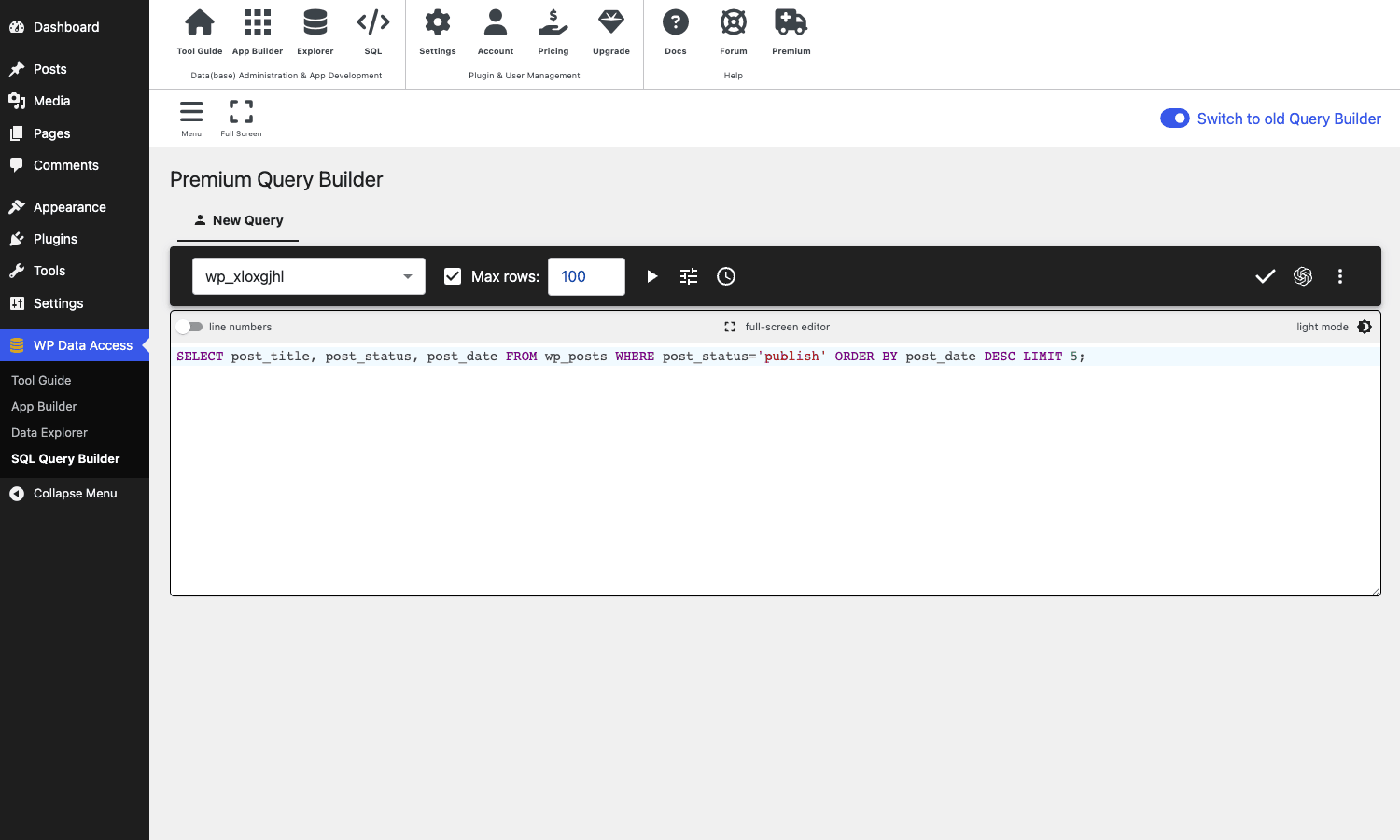Screen dimensions: 1400x840
Task: Open Data Explorer submenu link
Action: point(49,432)
